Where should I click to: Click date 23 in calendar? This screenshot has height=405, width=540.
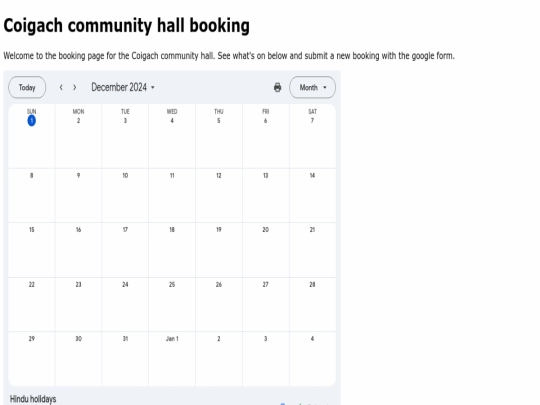point(79,284)
